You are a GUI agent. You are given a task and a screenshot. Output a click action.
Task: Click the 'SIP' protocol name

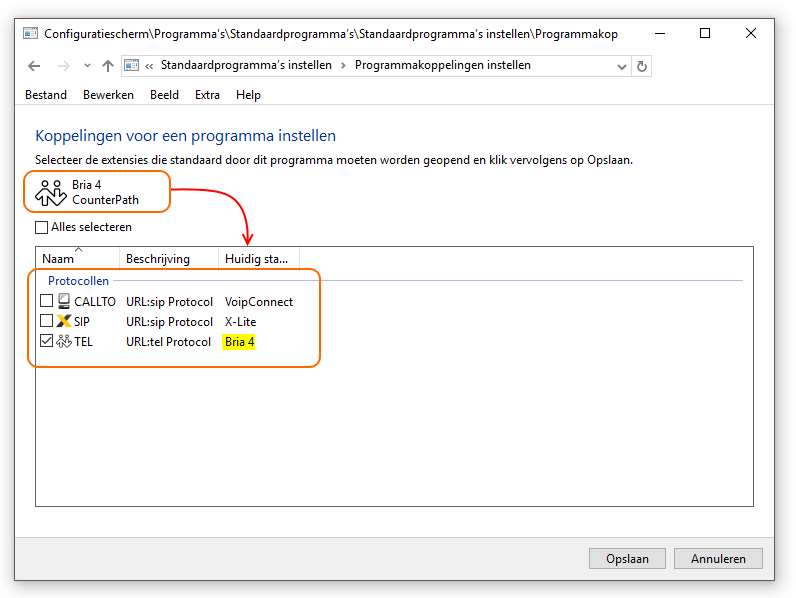click(82, 321)
